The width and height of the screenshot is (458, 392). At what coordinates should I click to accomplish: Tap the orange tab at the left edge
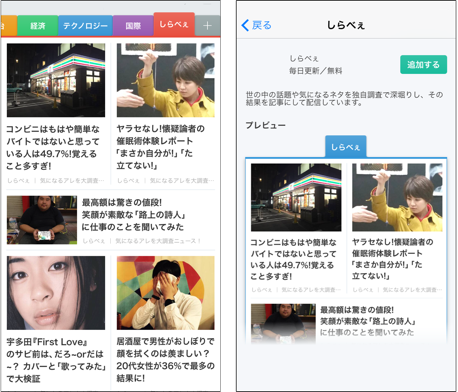coord(9,26)
